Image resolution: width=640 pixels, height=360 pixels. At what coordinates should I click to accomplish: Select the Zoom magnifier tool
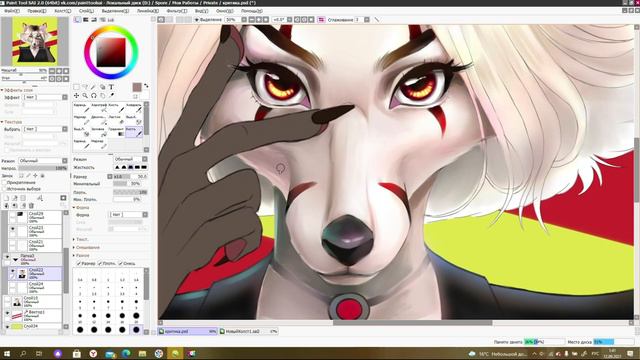[x=85, y=96]
